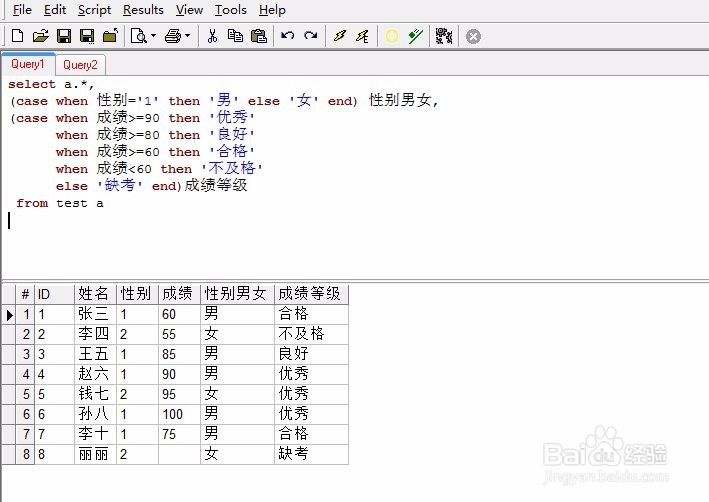Image resolution: width=709 pixels, height=502 pixels.
Task: Select row number 2 in results grid
Action: (x=25, y=334)
